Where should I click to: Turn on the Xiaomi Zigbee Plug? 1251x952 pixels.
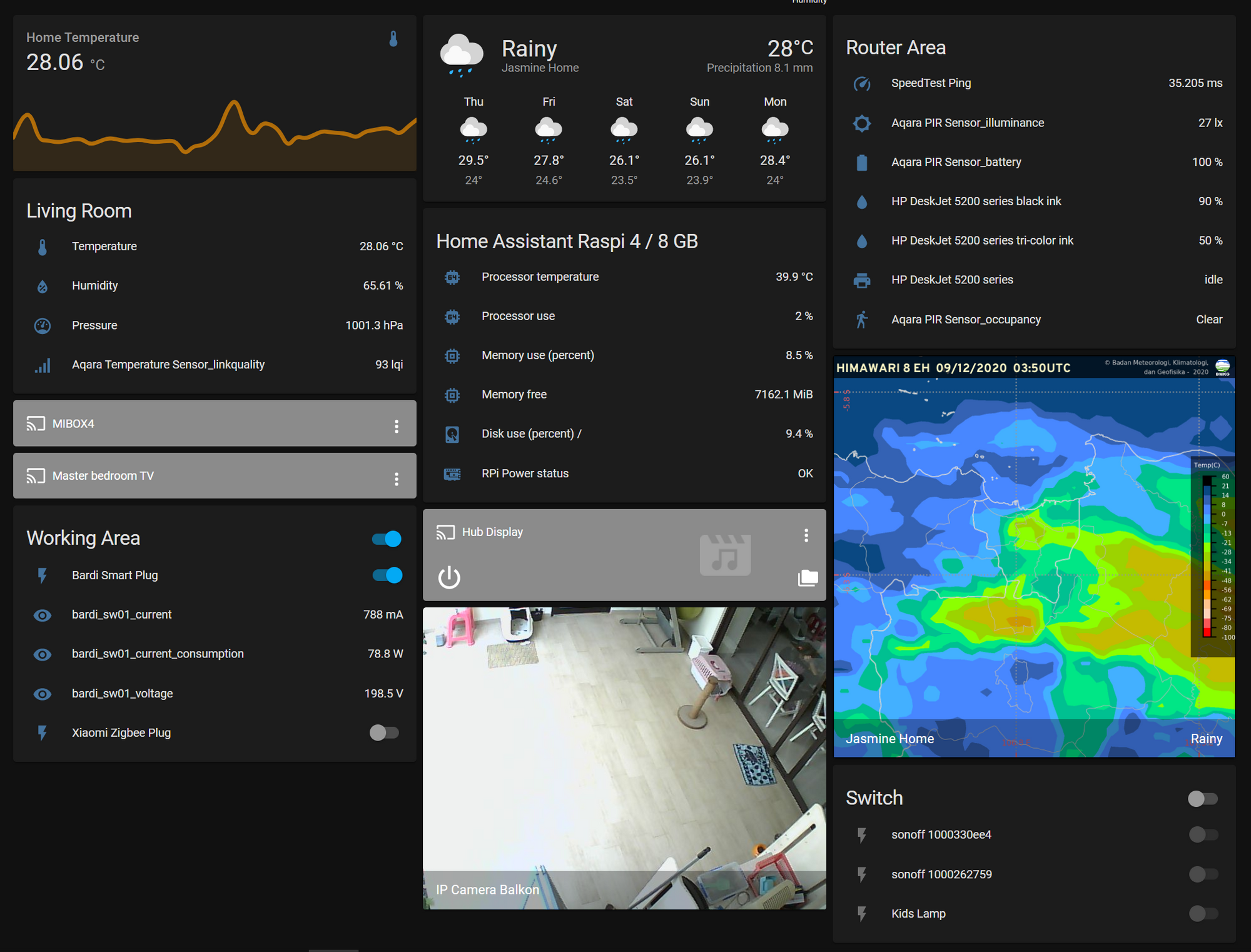coord(384,732)
